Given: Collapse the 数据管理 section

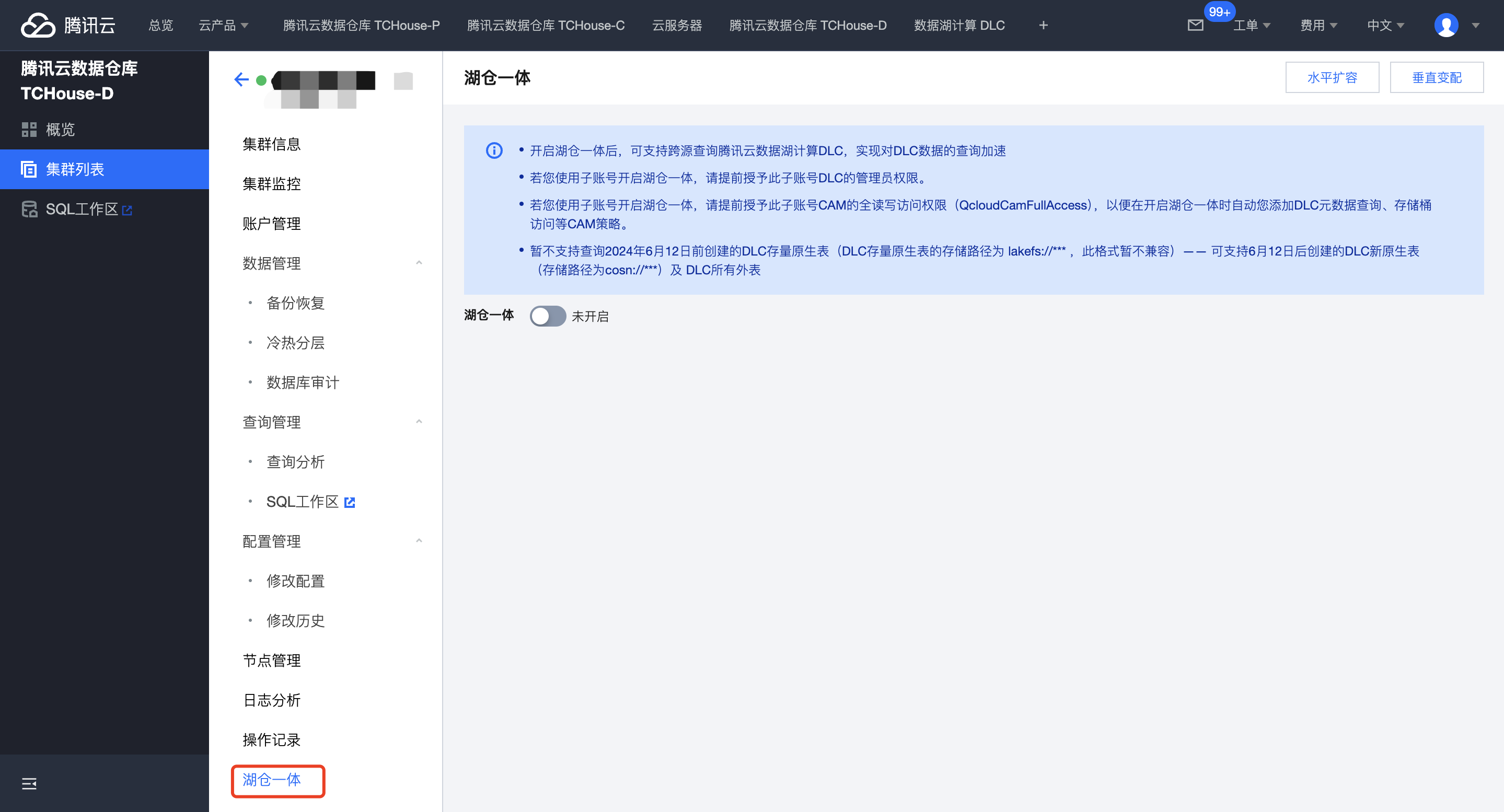Looking at the screenshot, I should (419, 263).
